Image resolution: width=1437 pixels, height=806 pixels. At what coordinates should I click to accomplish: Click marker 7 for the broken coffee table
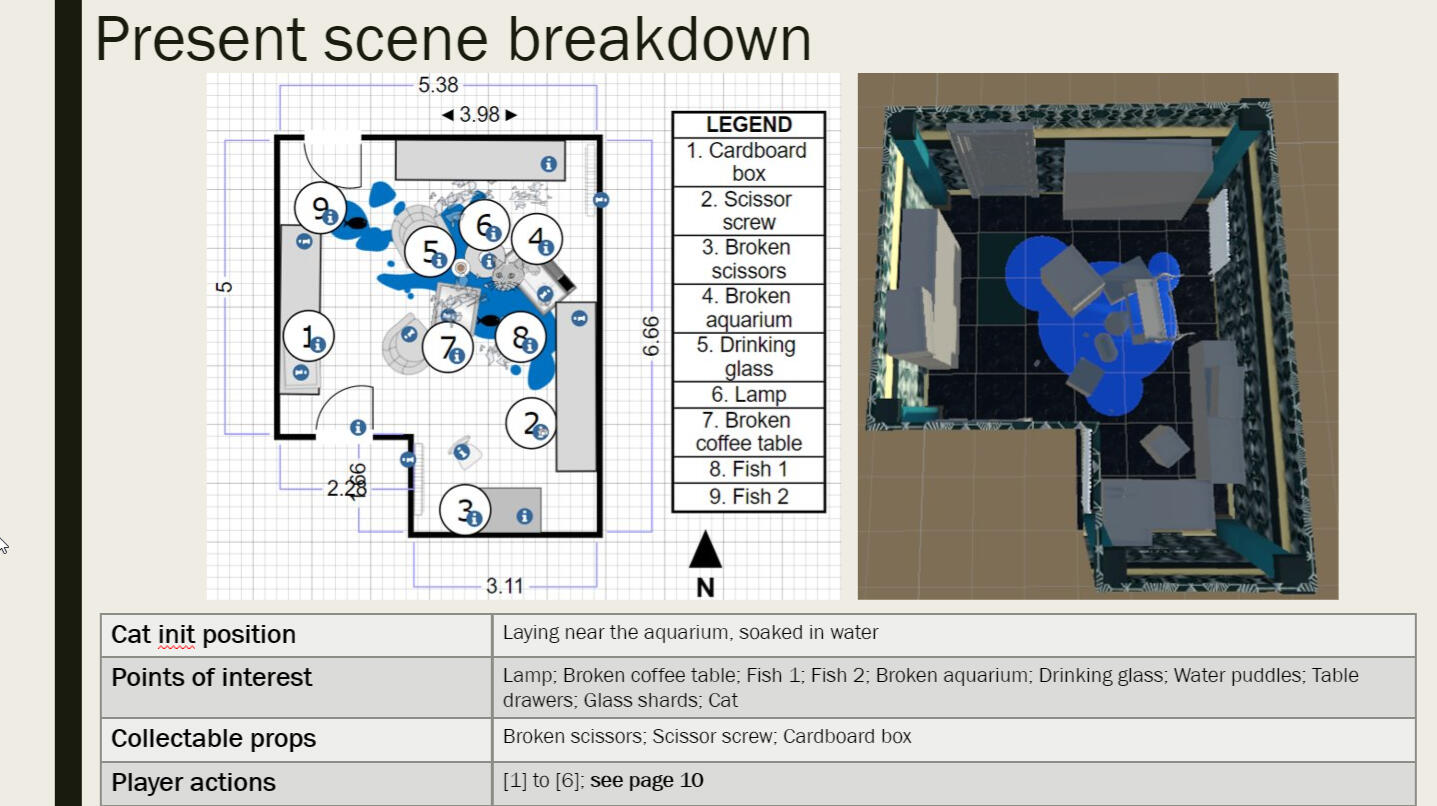[x=446, y=347]
